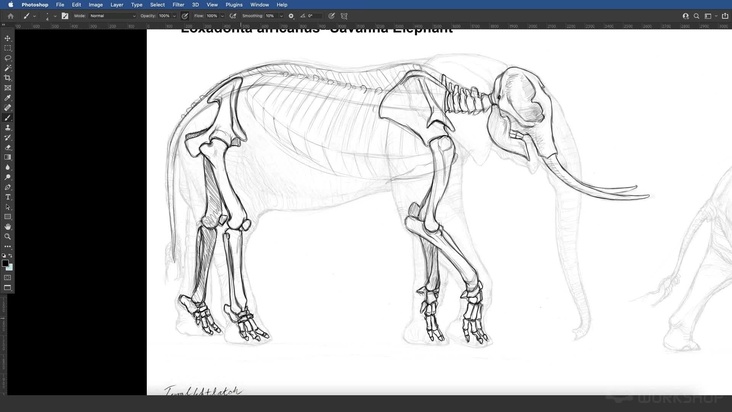Open the Flow slider dropdown arrow
The height and width of the screenshot is (412, 732).
pyautogui.click(x=222, y=16)
